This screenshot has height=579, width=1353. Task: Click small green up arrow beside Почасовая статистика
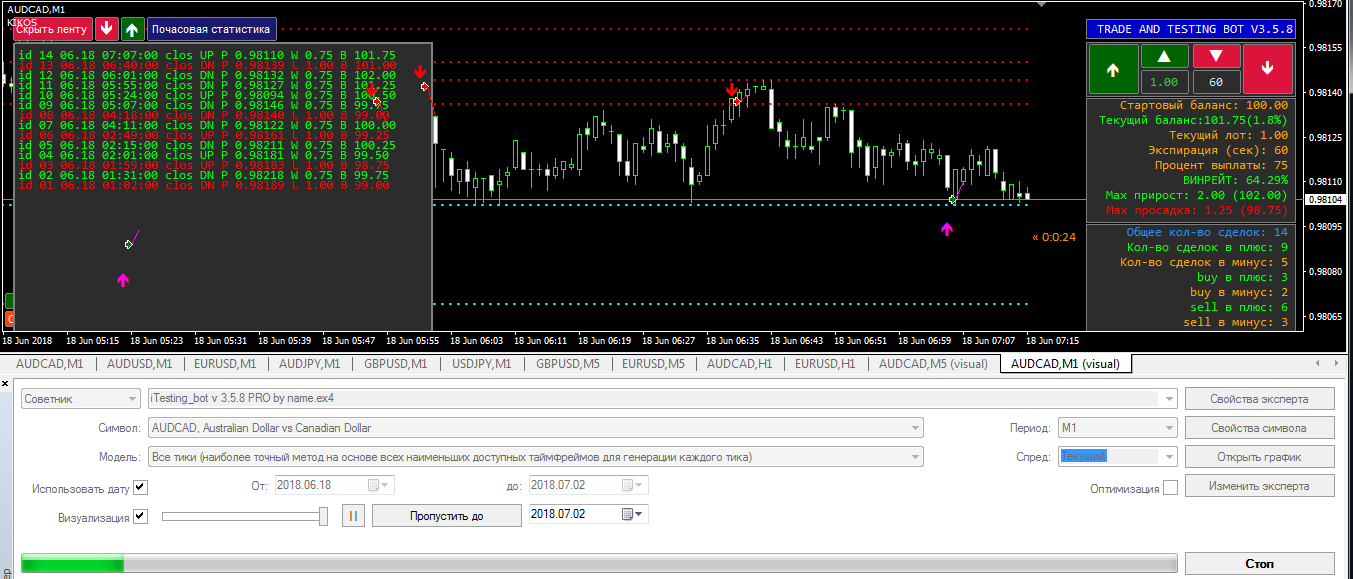pos(132,29)
